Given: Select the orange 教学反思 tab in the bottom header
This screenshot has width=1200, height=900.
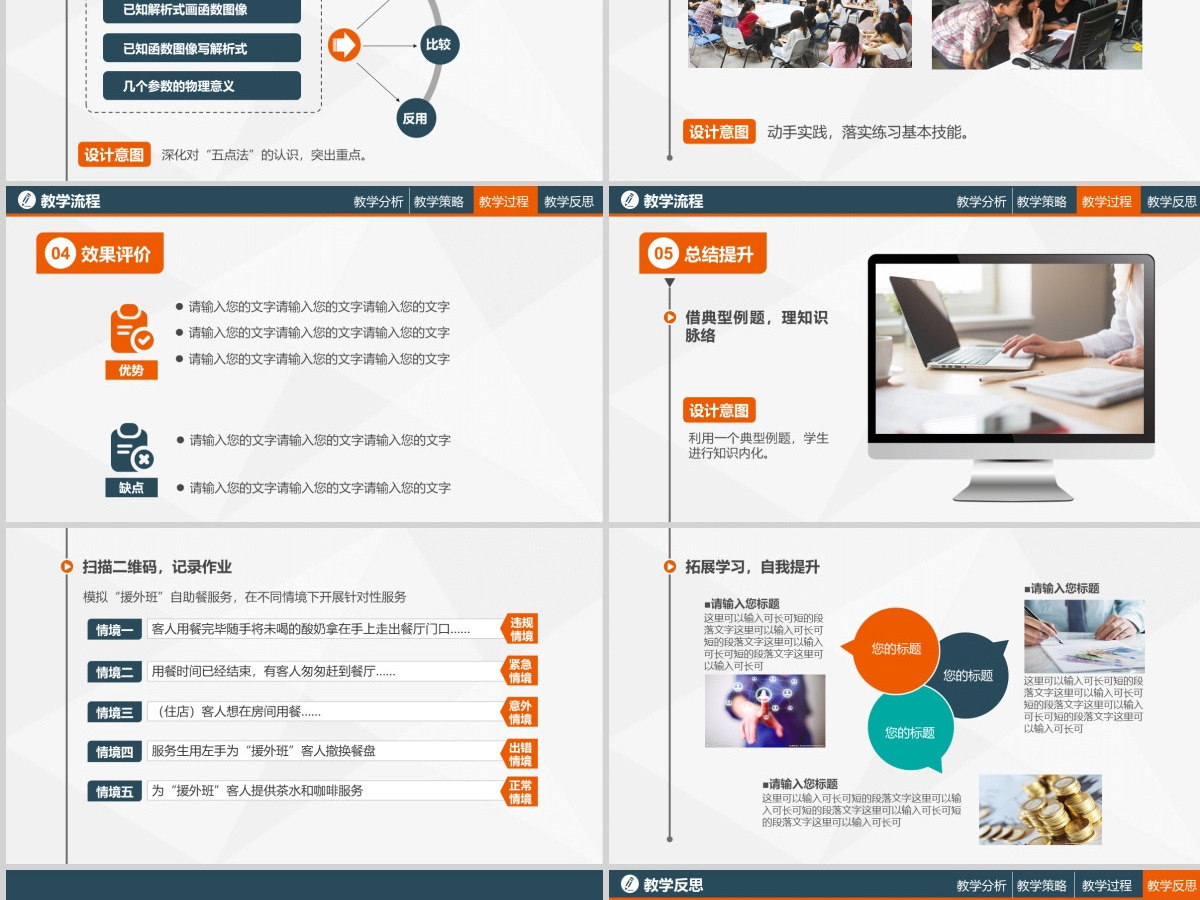Looking at the screenshot, I should pos(1171,885).
